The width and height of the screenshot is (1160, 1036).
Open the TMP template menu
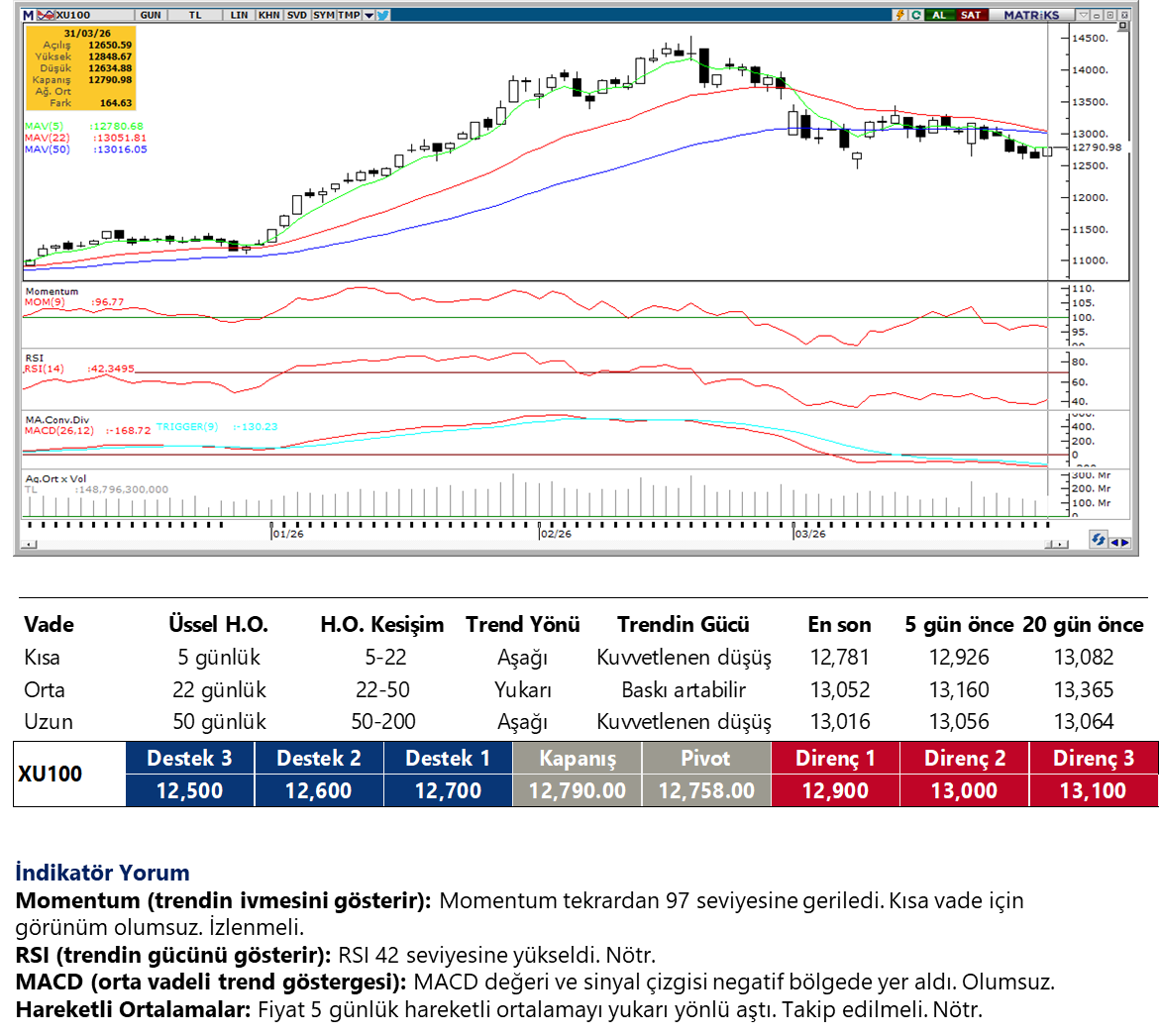(x=349, y=15)
